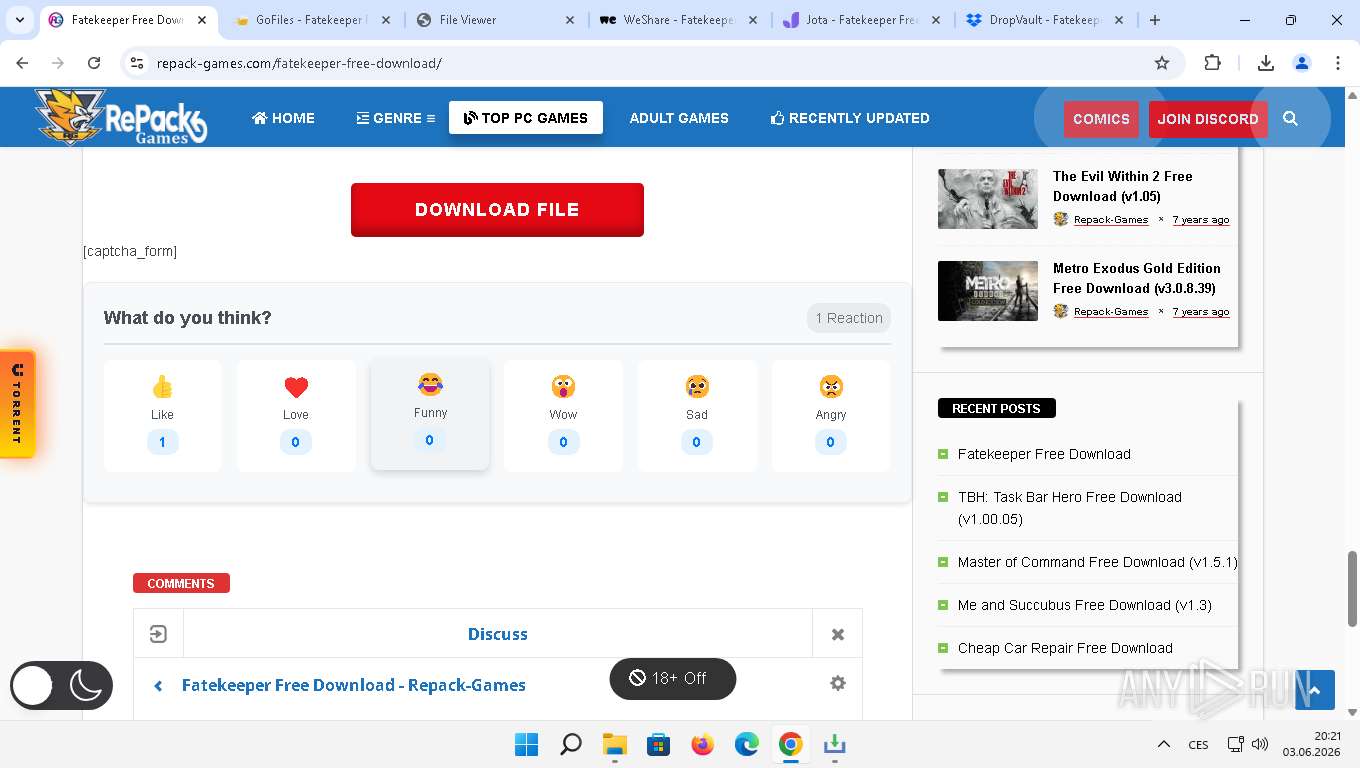
Task: Expand the tab search dropdown arrow
Action: pyautogui.click(x=20, y=20)
